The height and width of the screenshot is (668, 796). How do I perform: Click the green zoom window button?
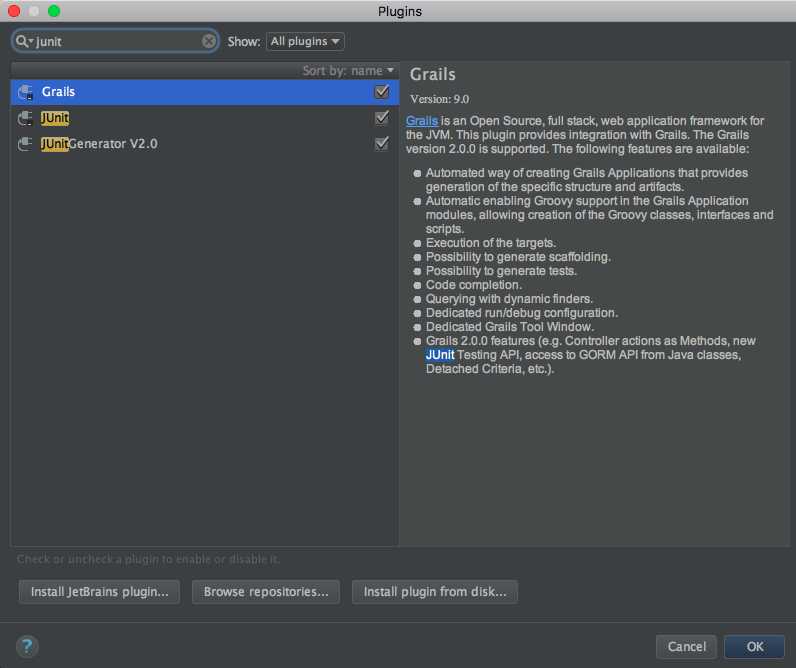pos(54,11)
